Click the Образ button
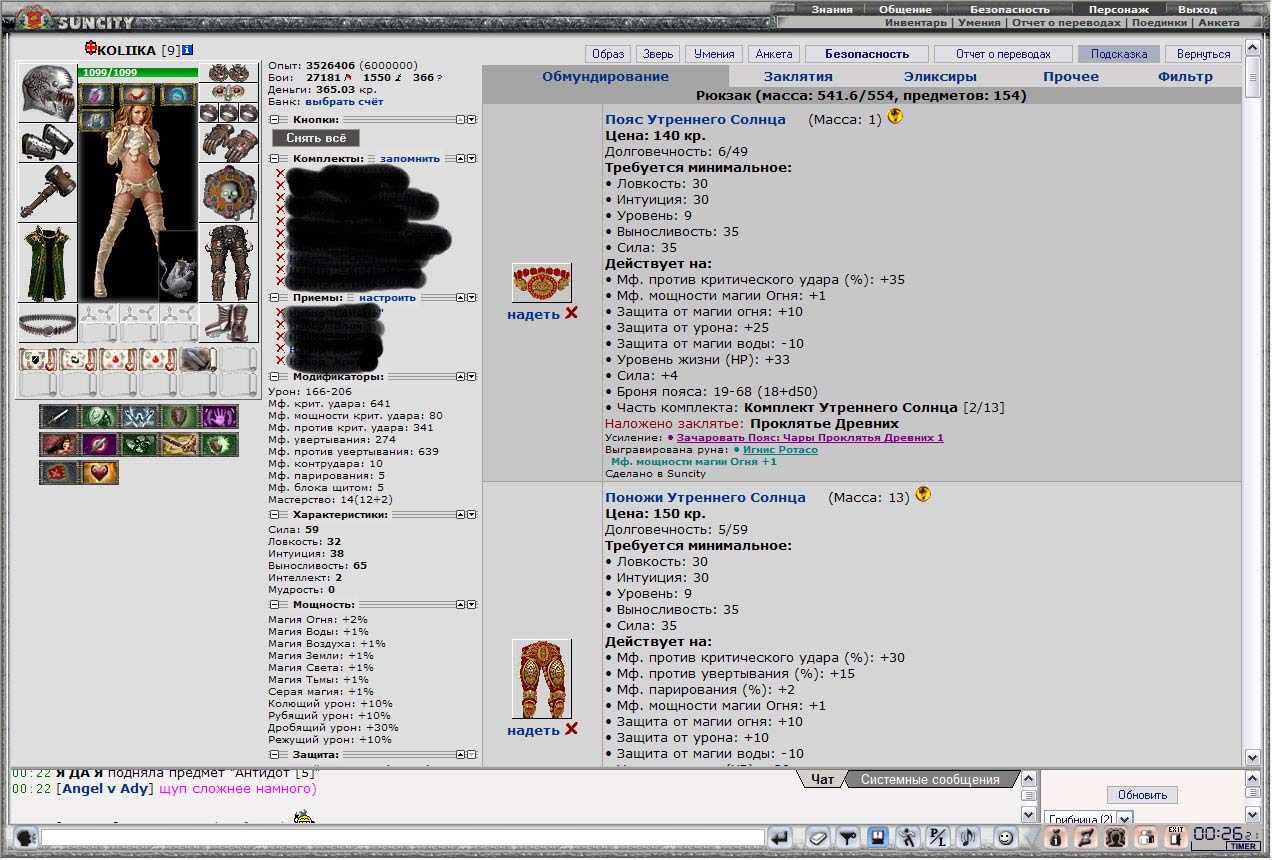The image size is (1272, 860). tap(608, 54)
